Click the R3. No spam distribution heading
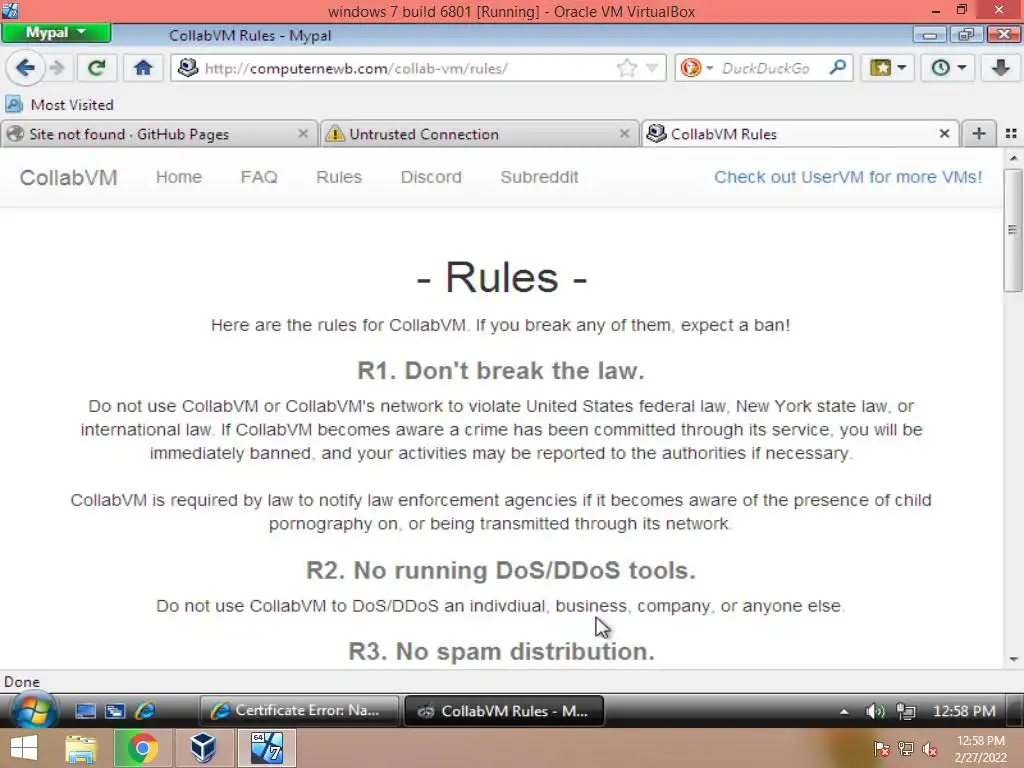 click(x=501, y=651)
